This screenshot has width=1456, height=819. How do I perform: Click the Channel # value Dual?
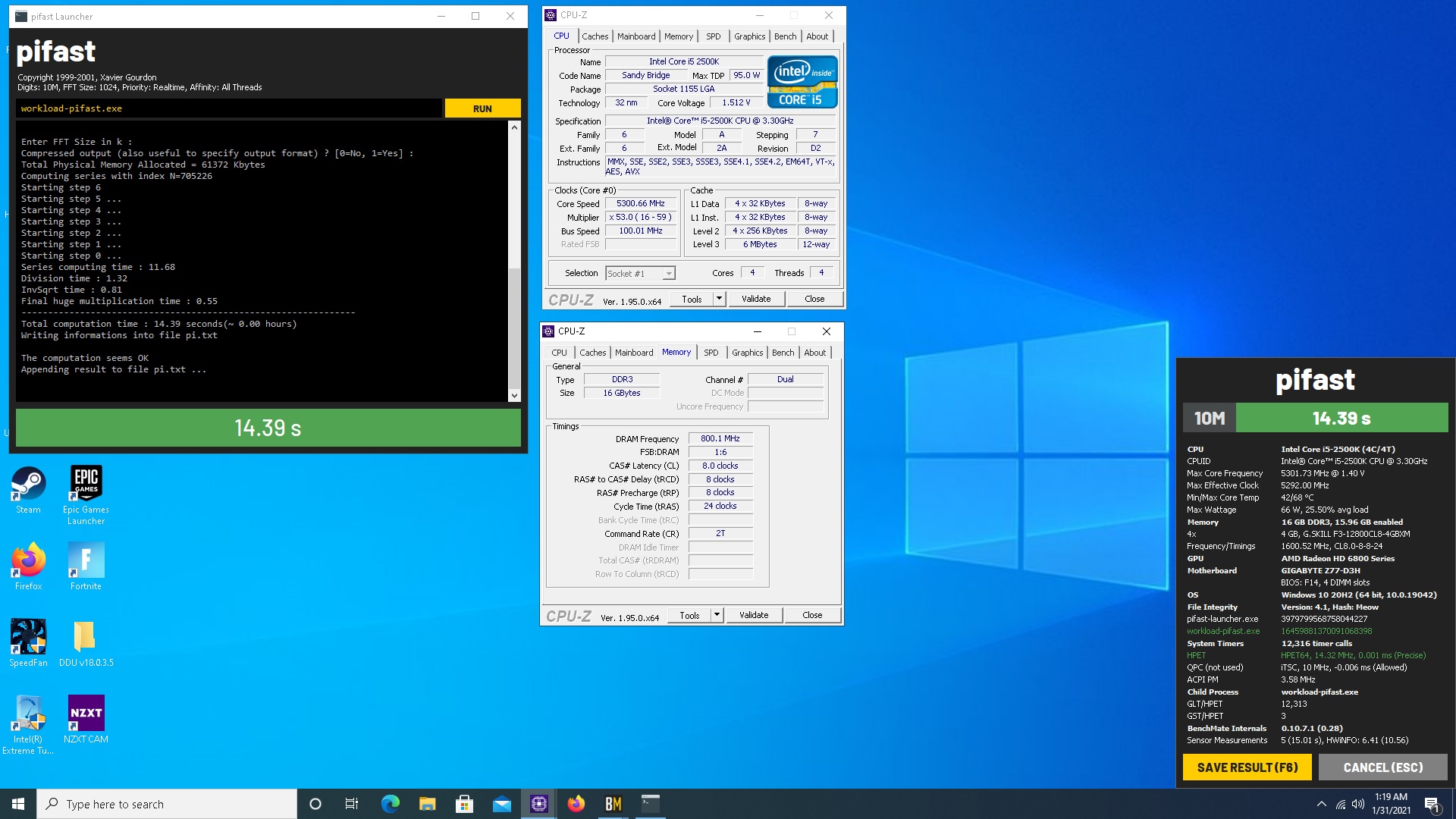pos(786,379)
